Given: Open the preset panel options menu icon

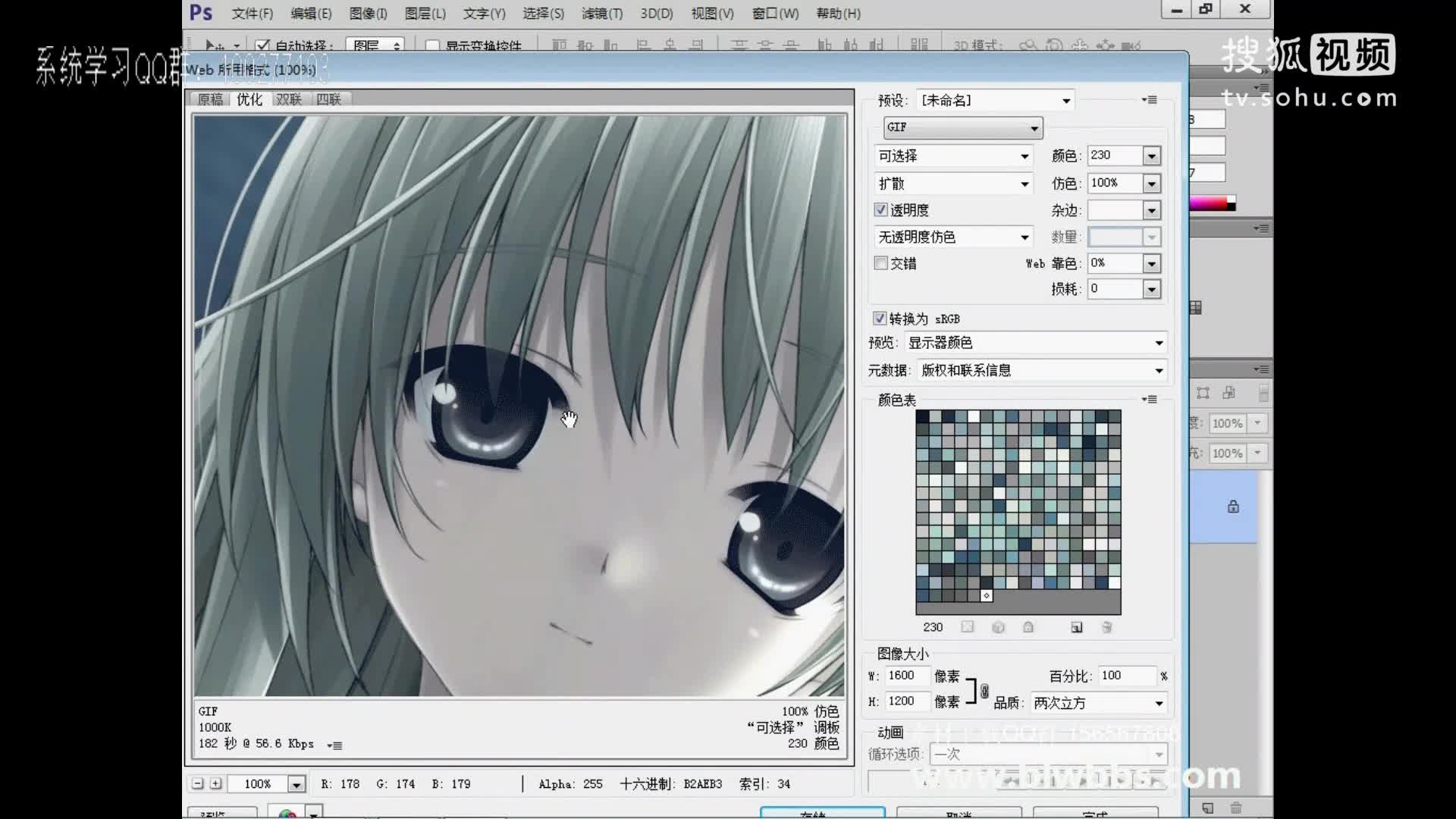Looking at the screenshot, I should click(1150, 100).
